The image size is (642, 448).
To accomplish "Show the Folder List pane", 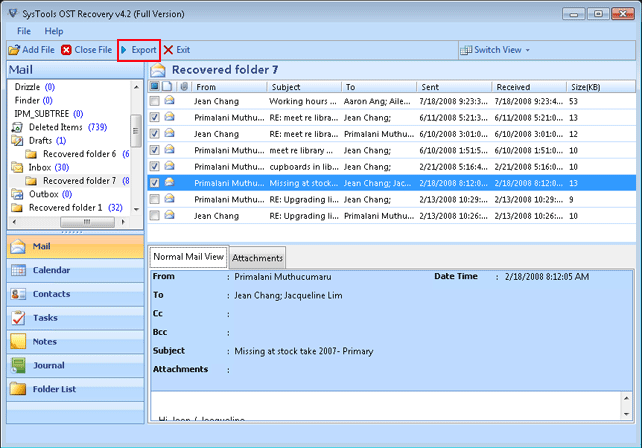I will (19, 390).
